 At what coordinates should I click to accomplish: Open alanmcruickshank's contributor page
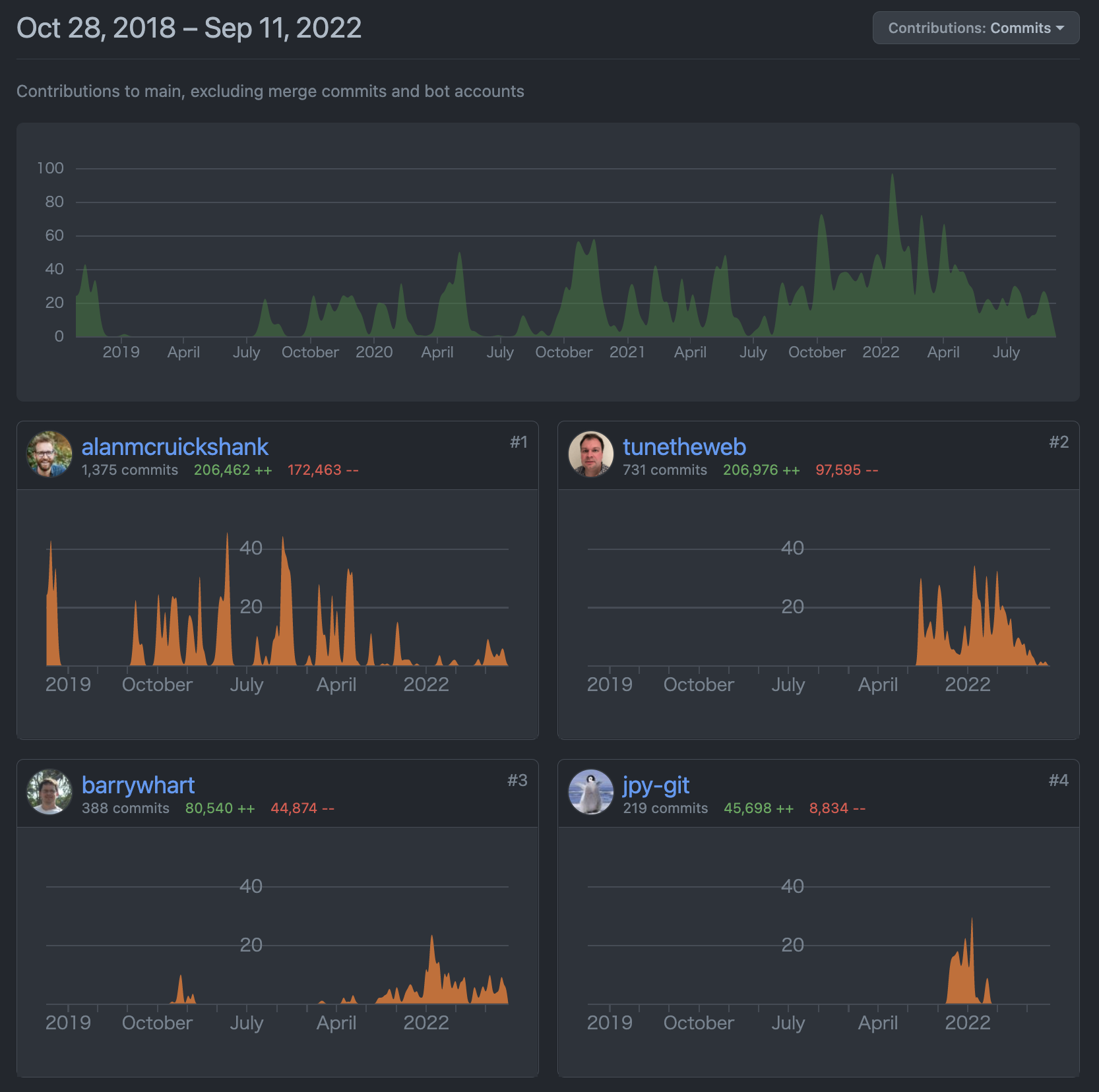pos(175,446)
